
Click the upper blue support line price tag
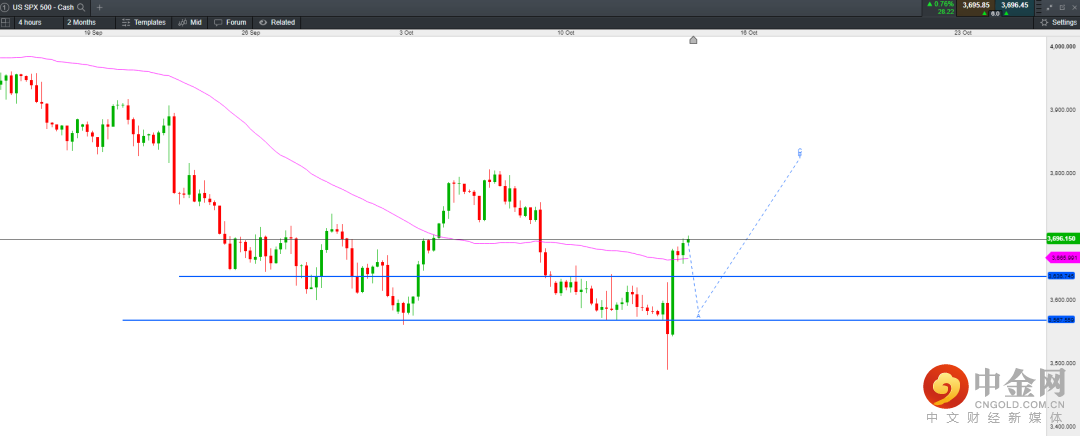(x=1061, y=276)
